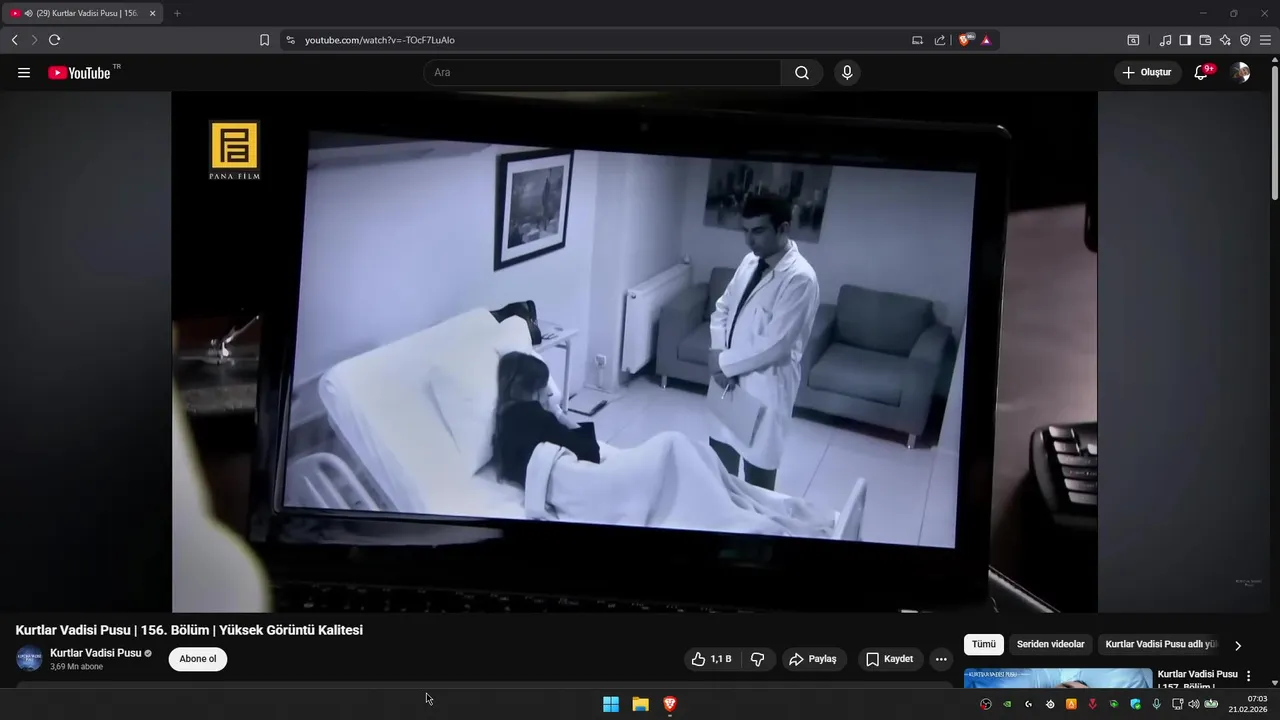Bookmark this page with the bookmark icon

(264, 40)
